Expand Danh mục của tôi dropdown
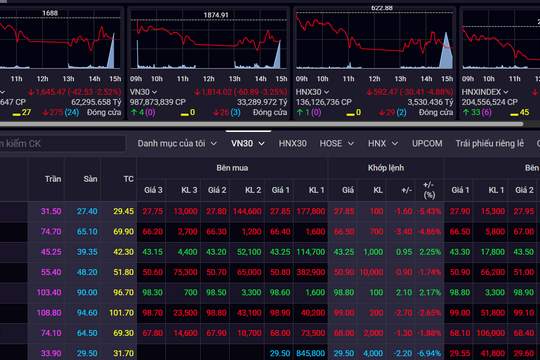Viewport: 540px width, 360px height. click(x=177, y=143)
